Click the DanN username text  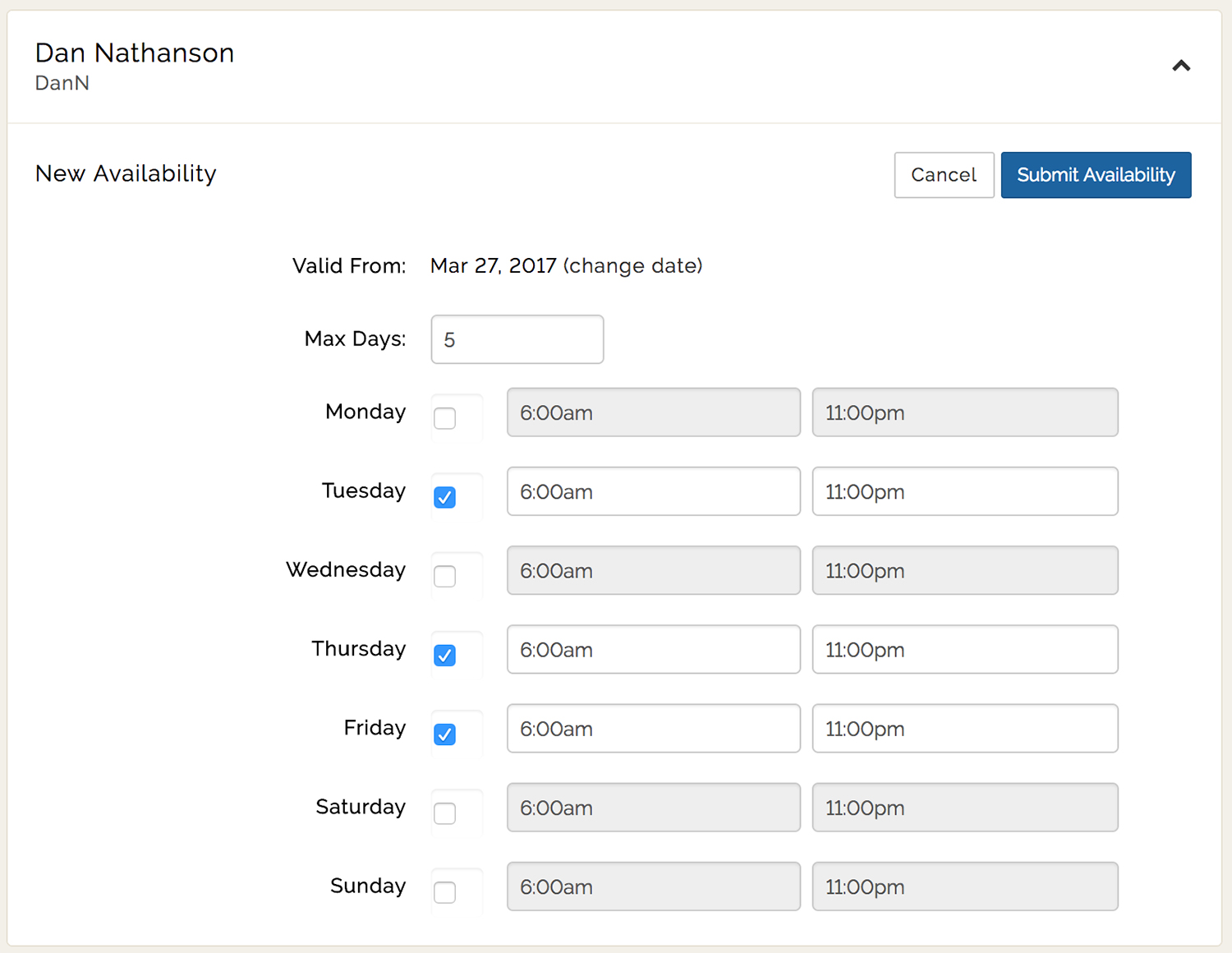pyautogui.click(x=62, y=83)
